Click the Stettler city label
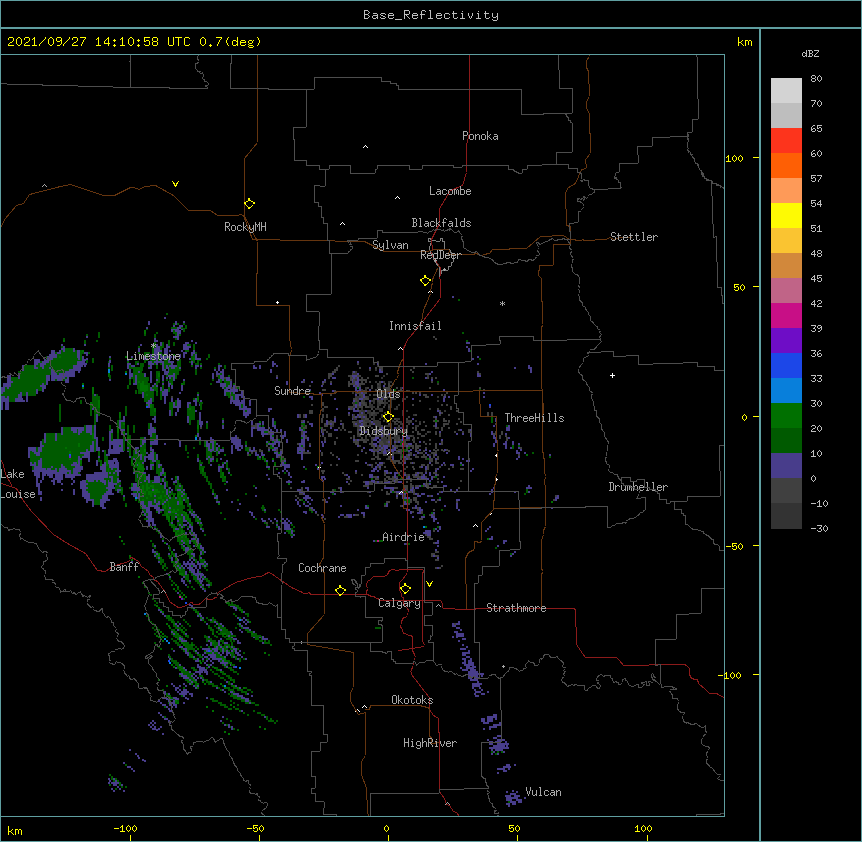Image resolution: width=862 pixels, height=842 pixels. coord(634,237)
